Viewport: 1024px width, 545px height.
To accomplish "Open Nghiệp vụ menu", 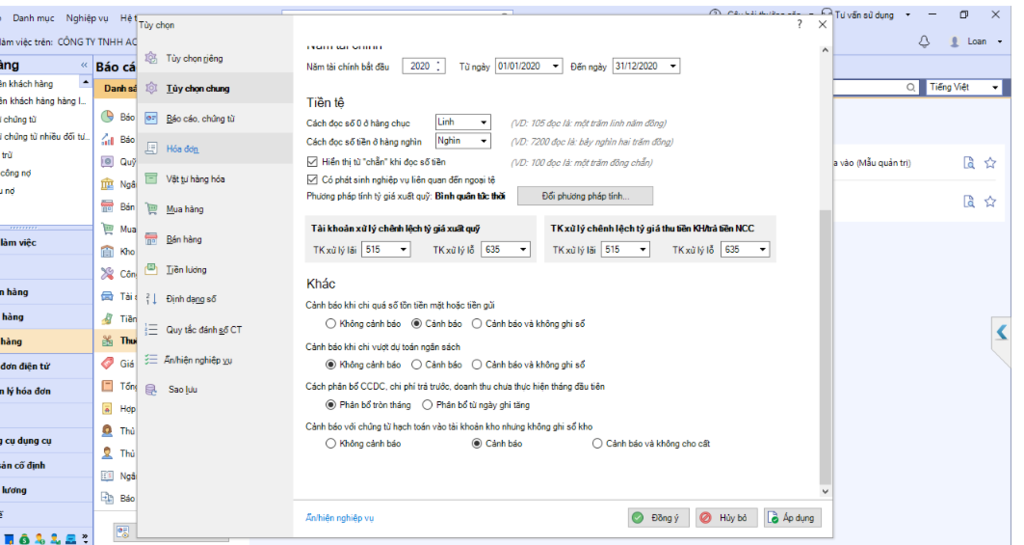I will (x=87, y=18).
